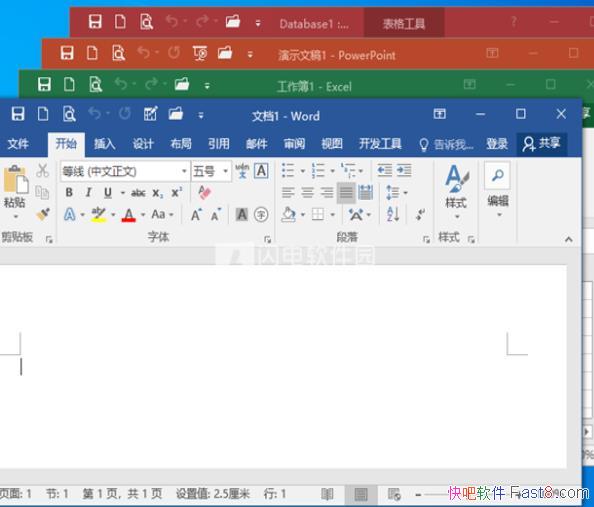Click the Save icon in Word title bar

pyautogui.click(x=18, y=114)
